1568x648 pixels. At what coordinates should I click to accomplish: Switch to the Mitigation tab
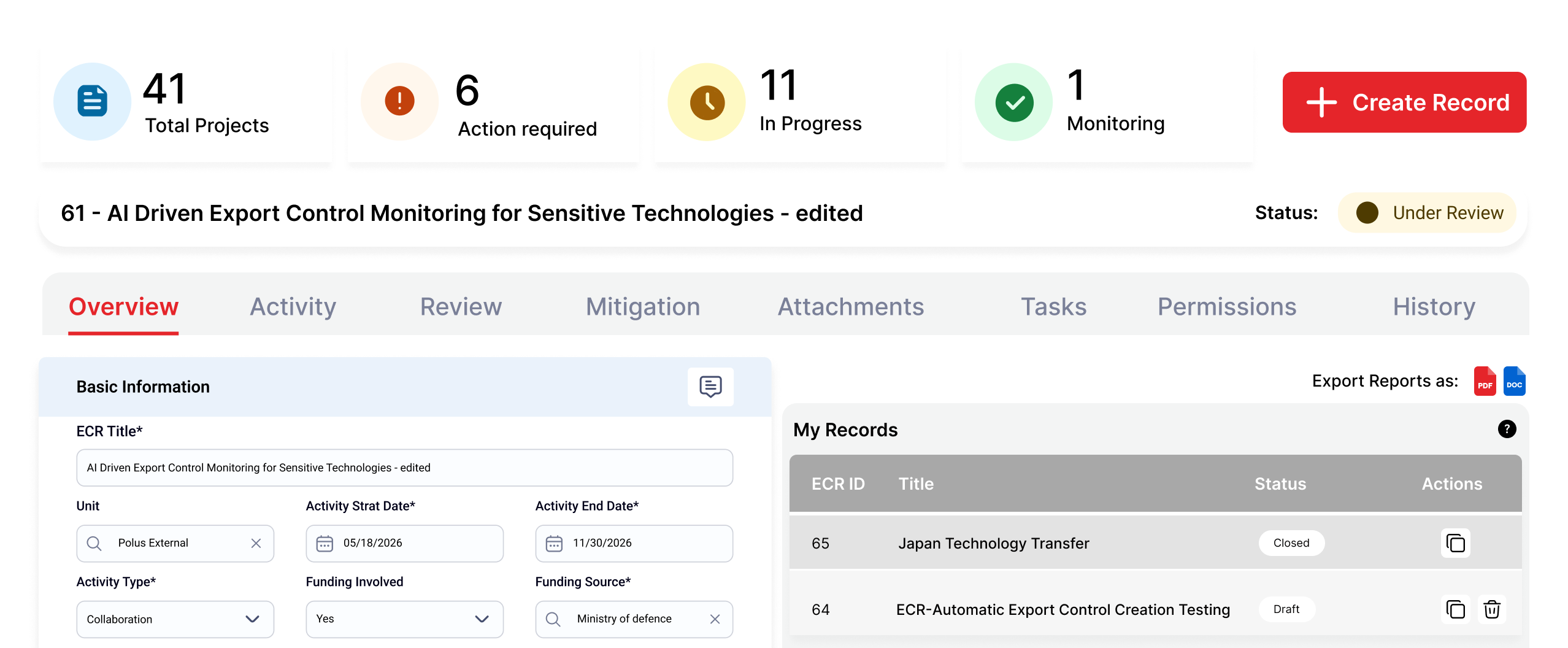pos(643,307)
